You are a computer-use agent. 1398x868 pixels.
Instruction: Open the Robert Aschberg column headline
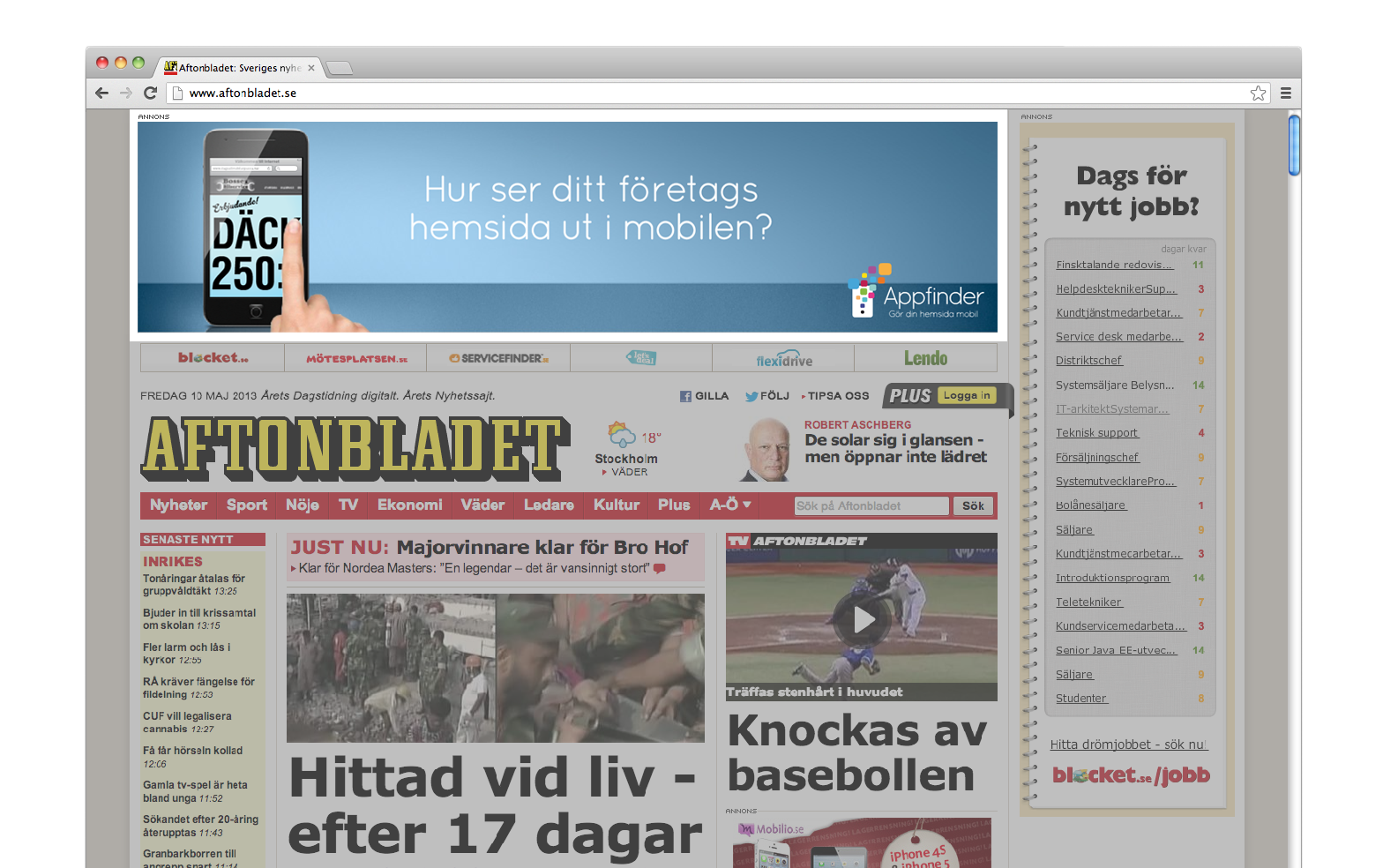point(895,448)
